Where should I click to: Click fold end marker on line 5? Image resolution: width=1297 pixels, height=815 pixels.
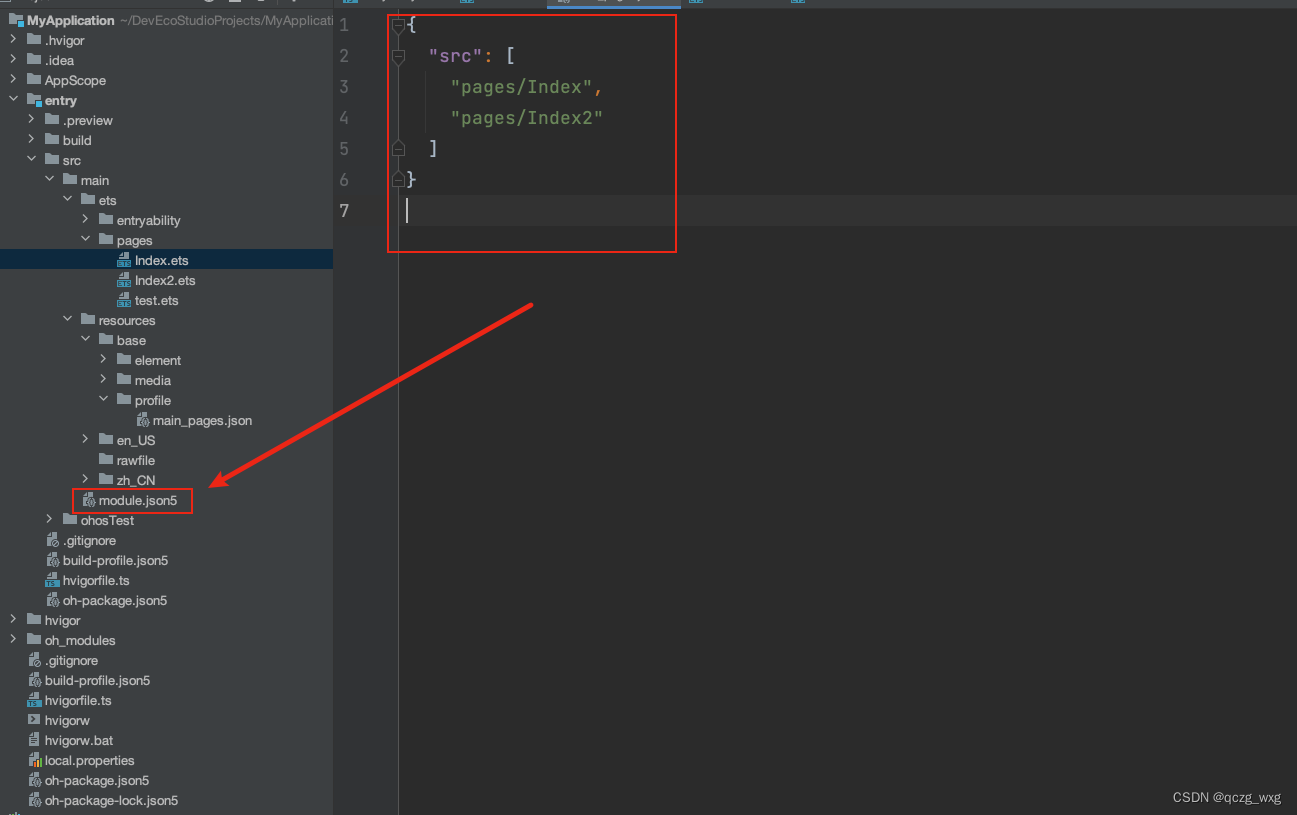click(398, 149)
